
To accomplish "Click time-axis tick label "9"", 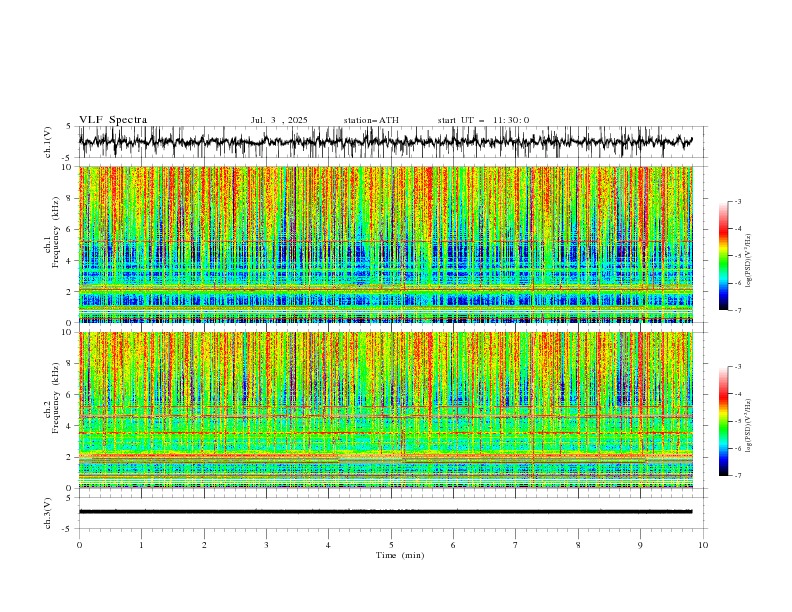I will (x=640, y=545).
